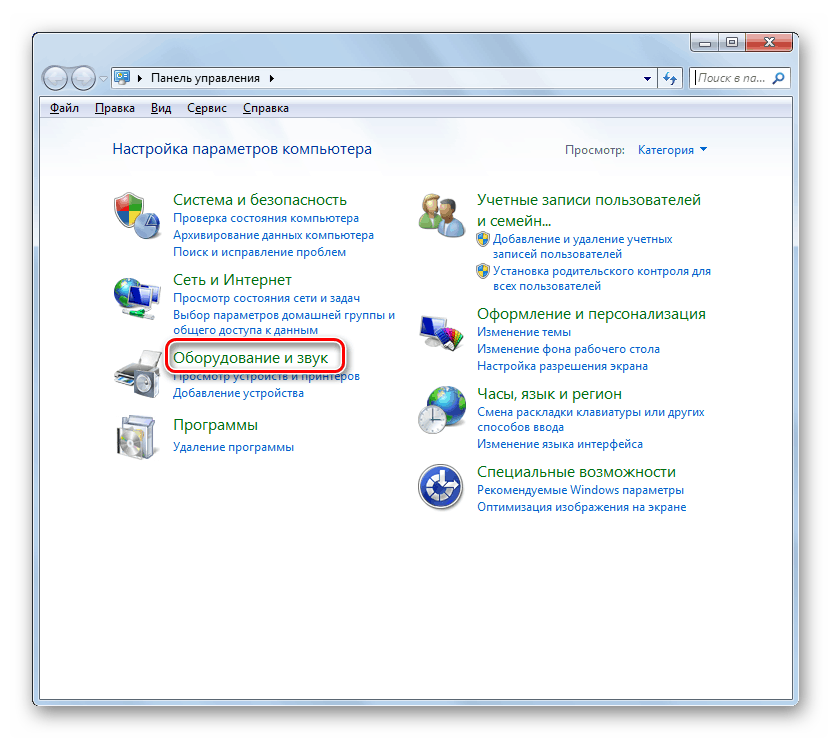The width and height of the screenshot is (832, 739).
Task: Click the Hardware and Sound printer icon
Action: [137, 374]
